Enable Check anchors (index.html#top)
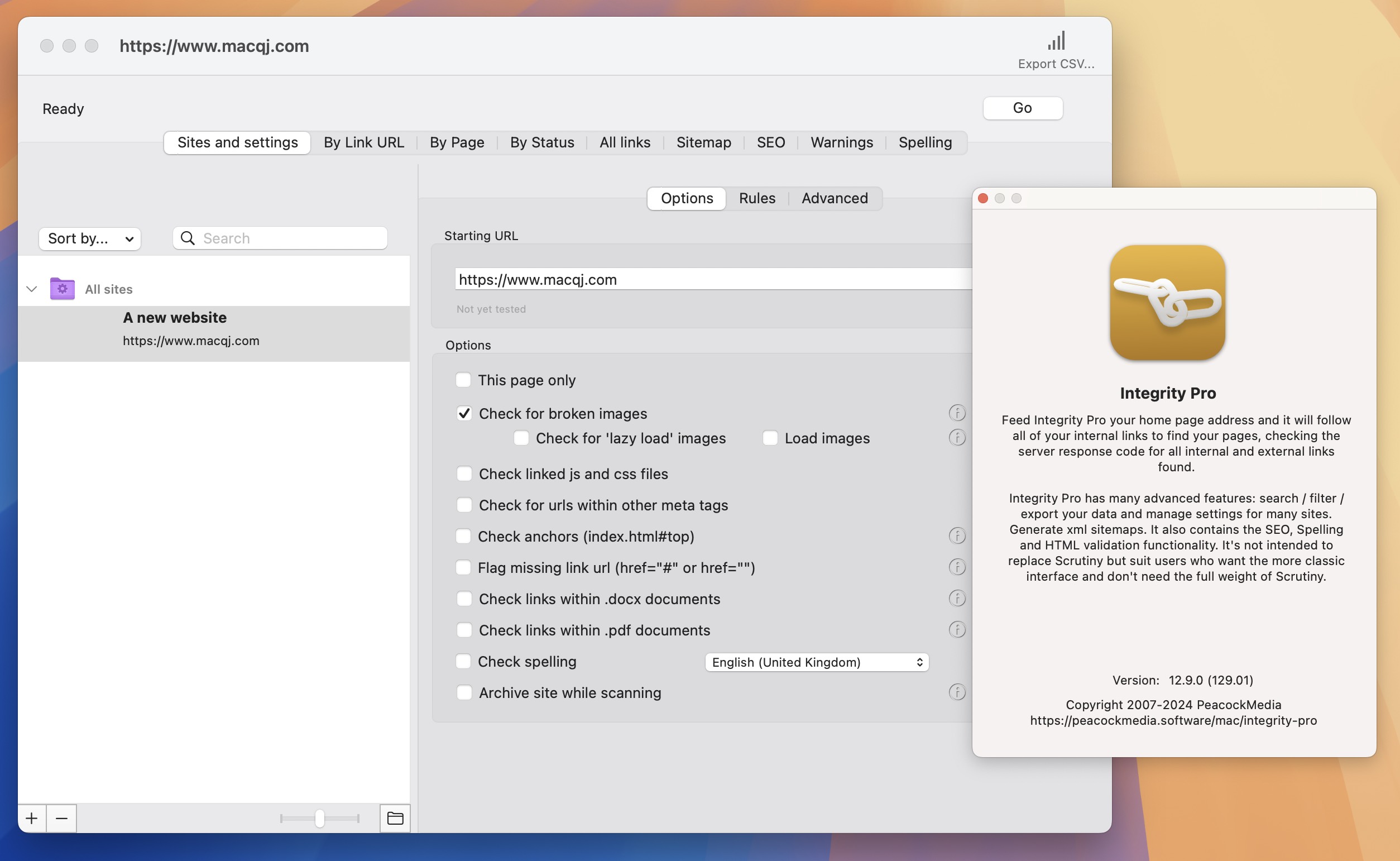 (463, 537)
